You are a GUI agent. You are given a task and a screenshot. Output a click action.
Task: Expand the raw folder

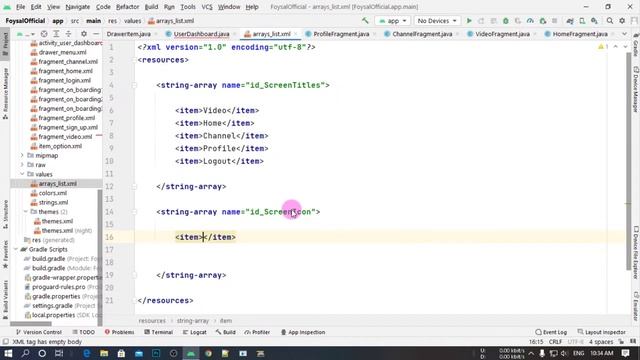click(x=22, y=165)
